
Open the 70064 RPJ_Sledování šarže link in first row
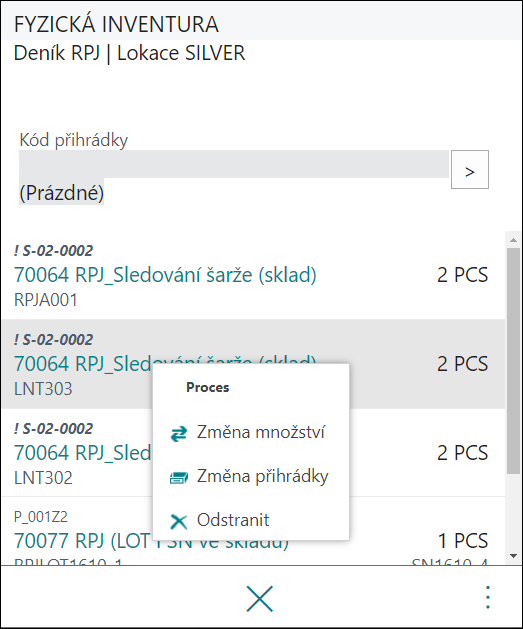(x=165, y=275)
